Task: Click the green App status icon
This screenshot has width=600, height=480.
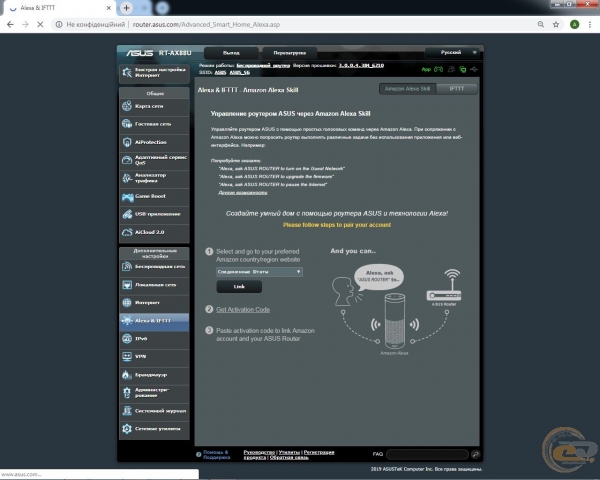Action: (x=426, y=70)
